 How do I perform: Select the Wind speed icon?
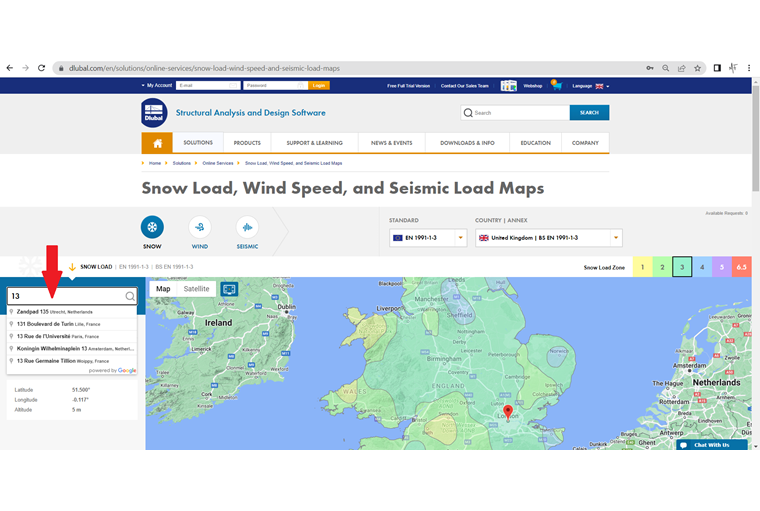coord(200,227)
